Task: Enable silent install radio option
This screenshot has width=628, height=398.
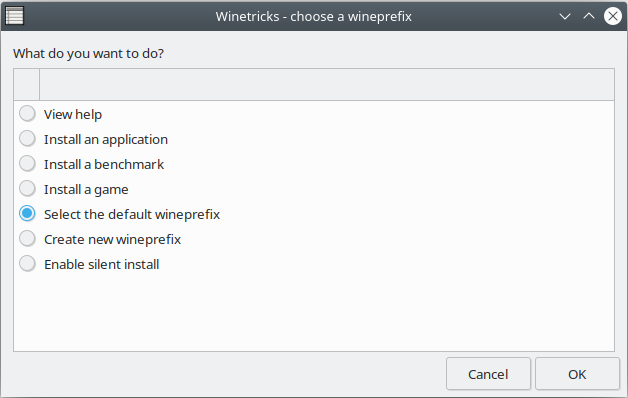Action: (27, 264)
